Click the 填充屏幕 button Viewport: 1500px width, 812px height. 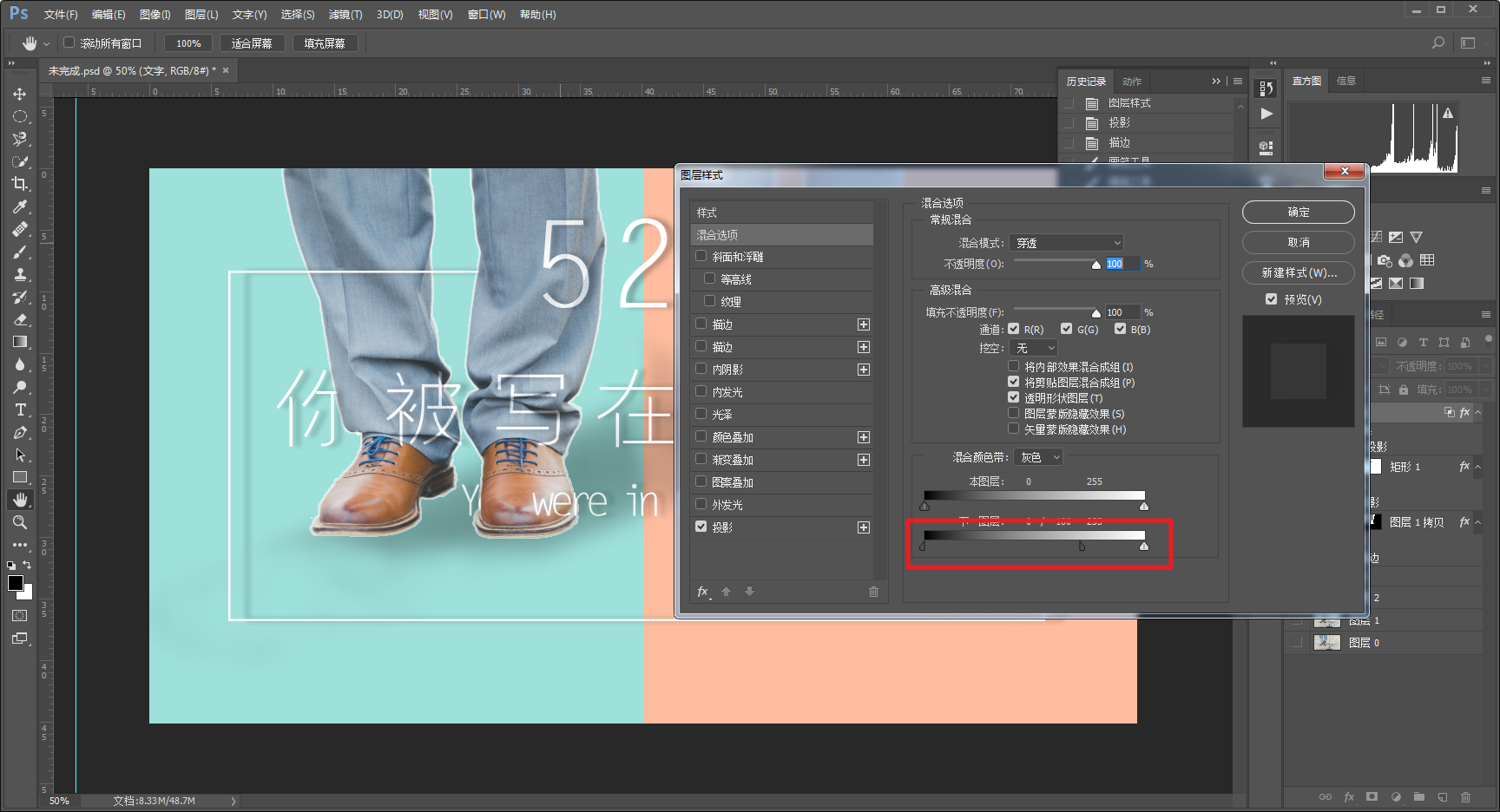click(x=325, y=43)
